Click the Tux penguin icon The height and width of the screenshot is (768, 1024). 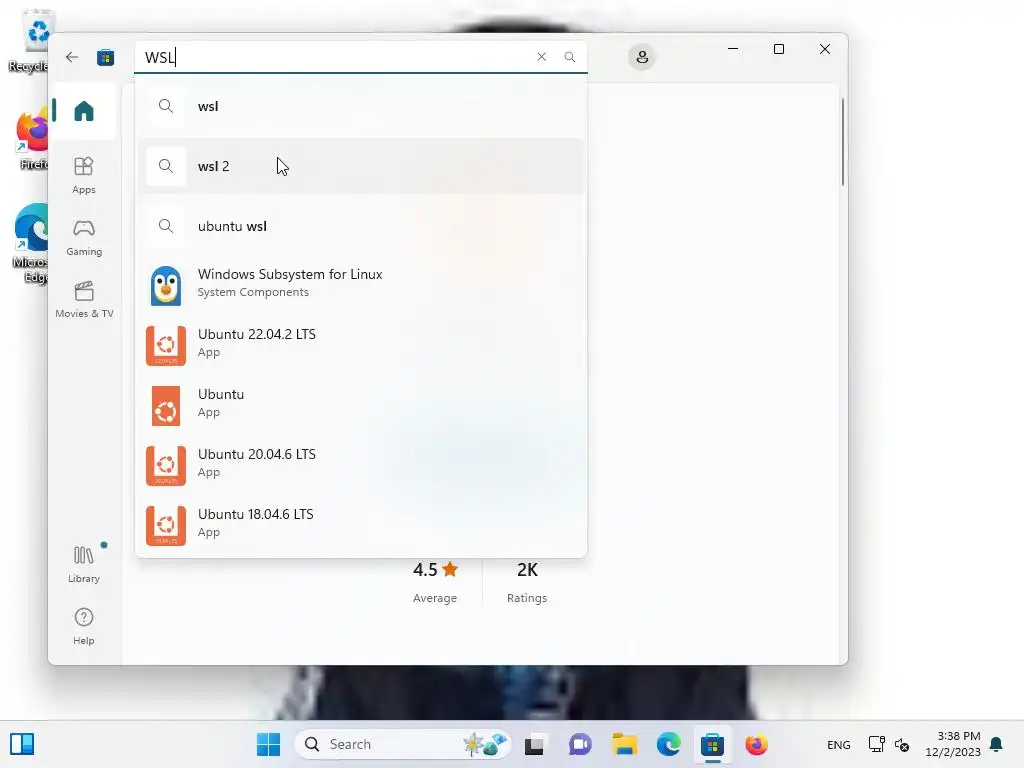[166, 285]
